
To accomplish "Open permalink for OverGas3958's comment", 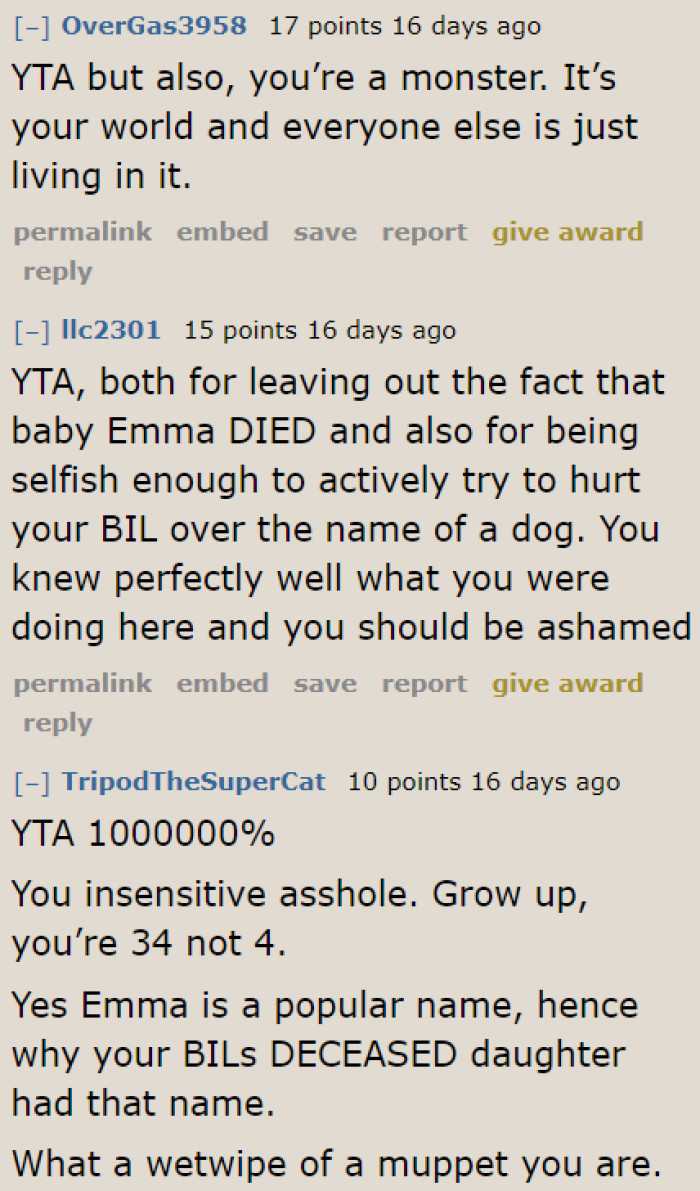I will [x=83, y=232].
